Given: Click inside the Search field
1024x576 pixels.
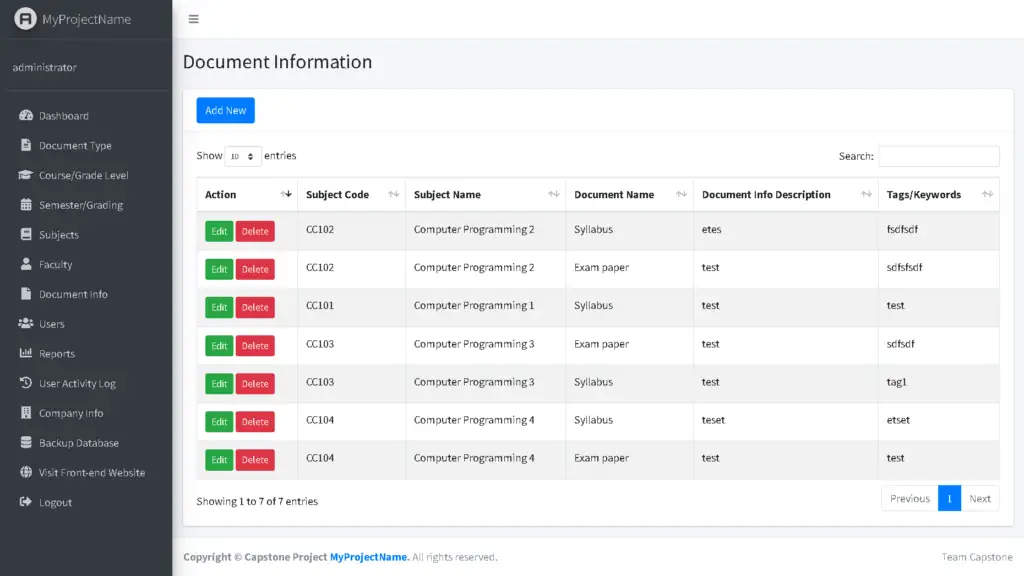Looking at the screenshot, I should [x=938, y=156].
